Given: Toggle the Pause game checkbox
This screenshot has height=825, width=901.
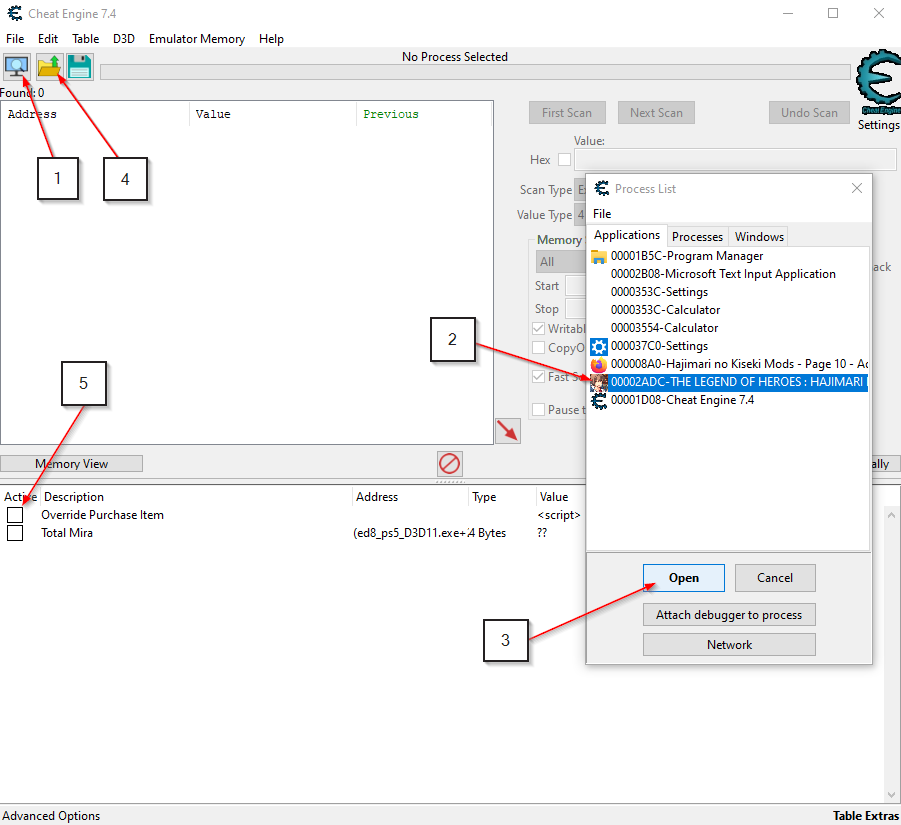Looking at the screenshot, I should pos(538,410).
